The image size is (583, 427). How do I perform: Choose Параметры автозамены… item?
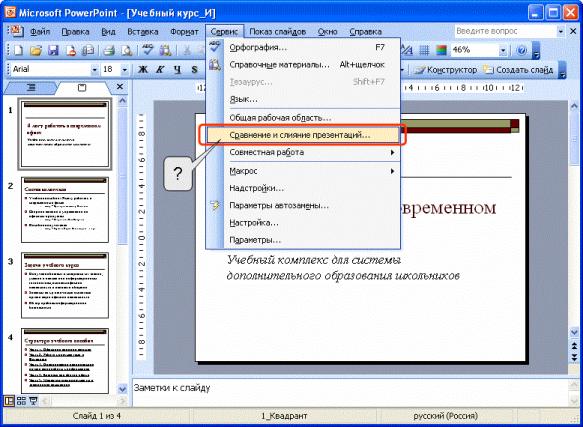(303, 205)
